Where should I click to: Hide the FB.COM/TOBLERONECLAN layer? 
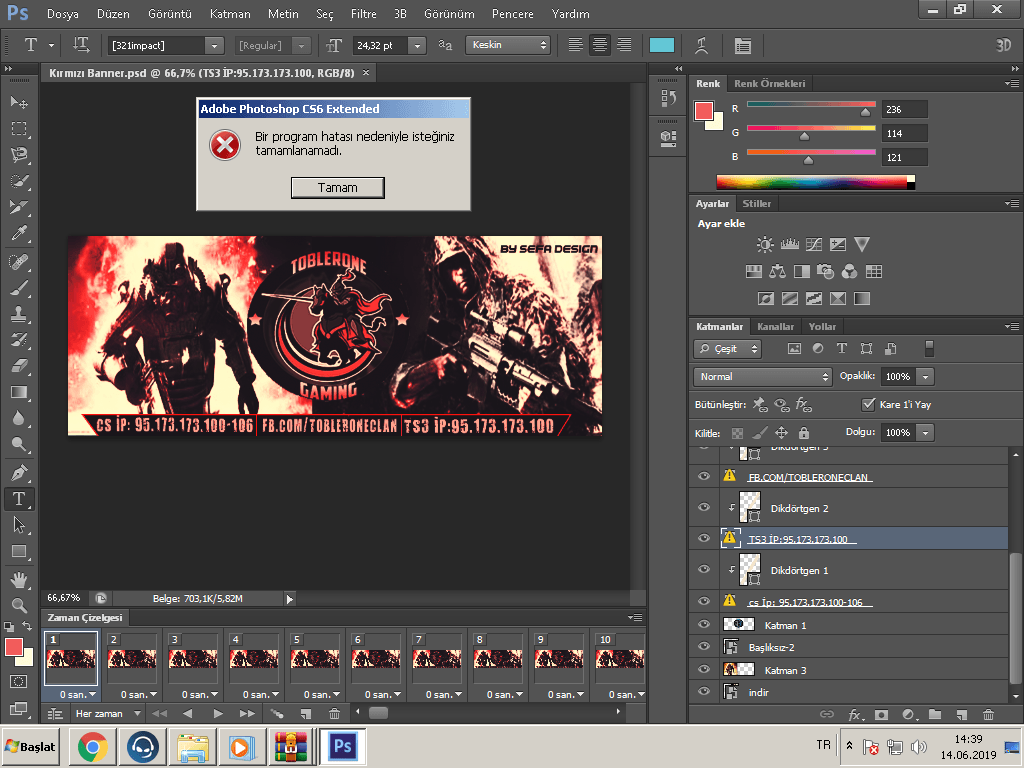[x=703, y=476]
